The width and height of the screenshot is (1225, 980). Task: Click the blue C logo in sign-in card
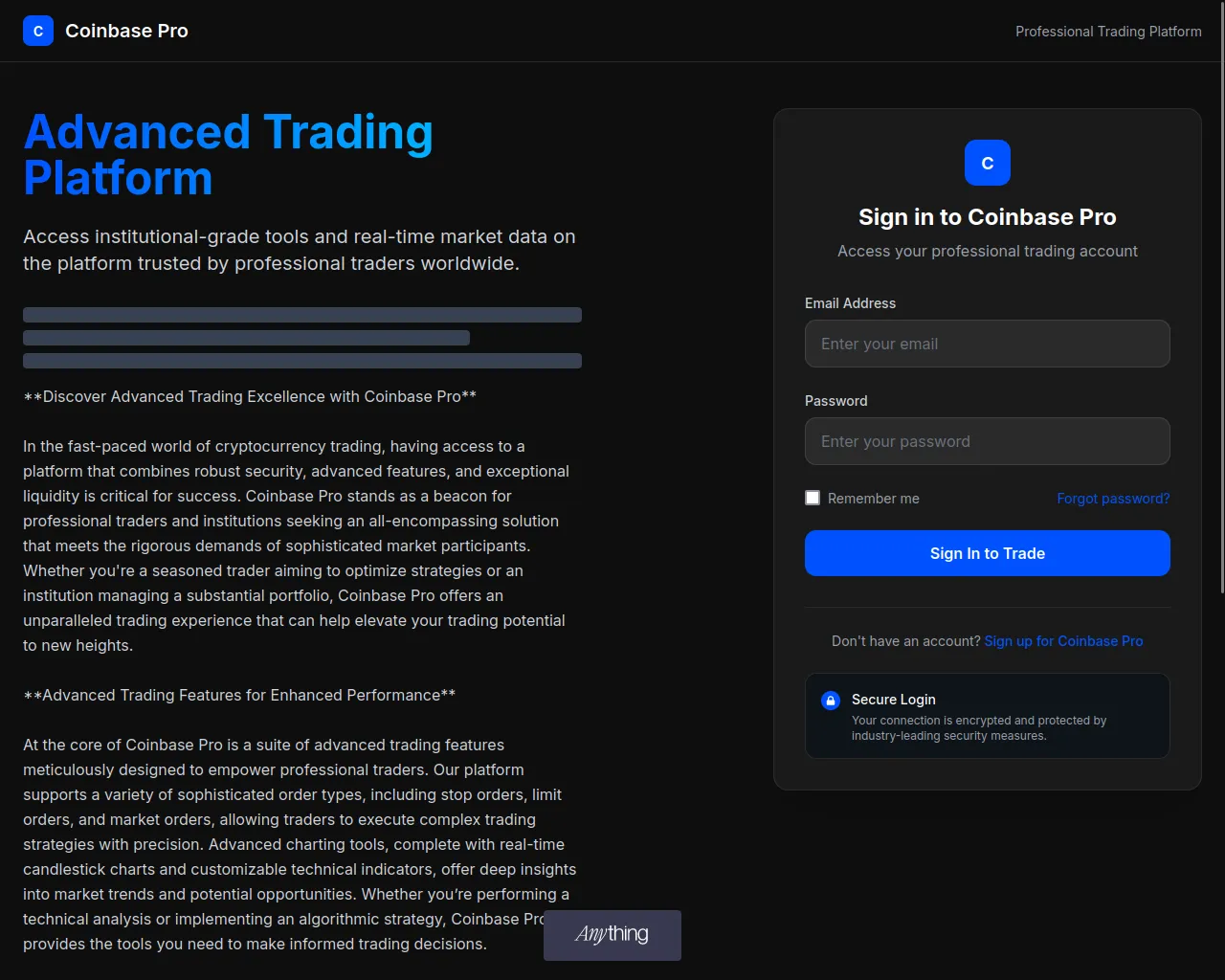coord(988,163)
